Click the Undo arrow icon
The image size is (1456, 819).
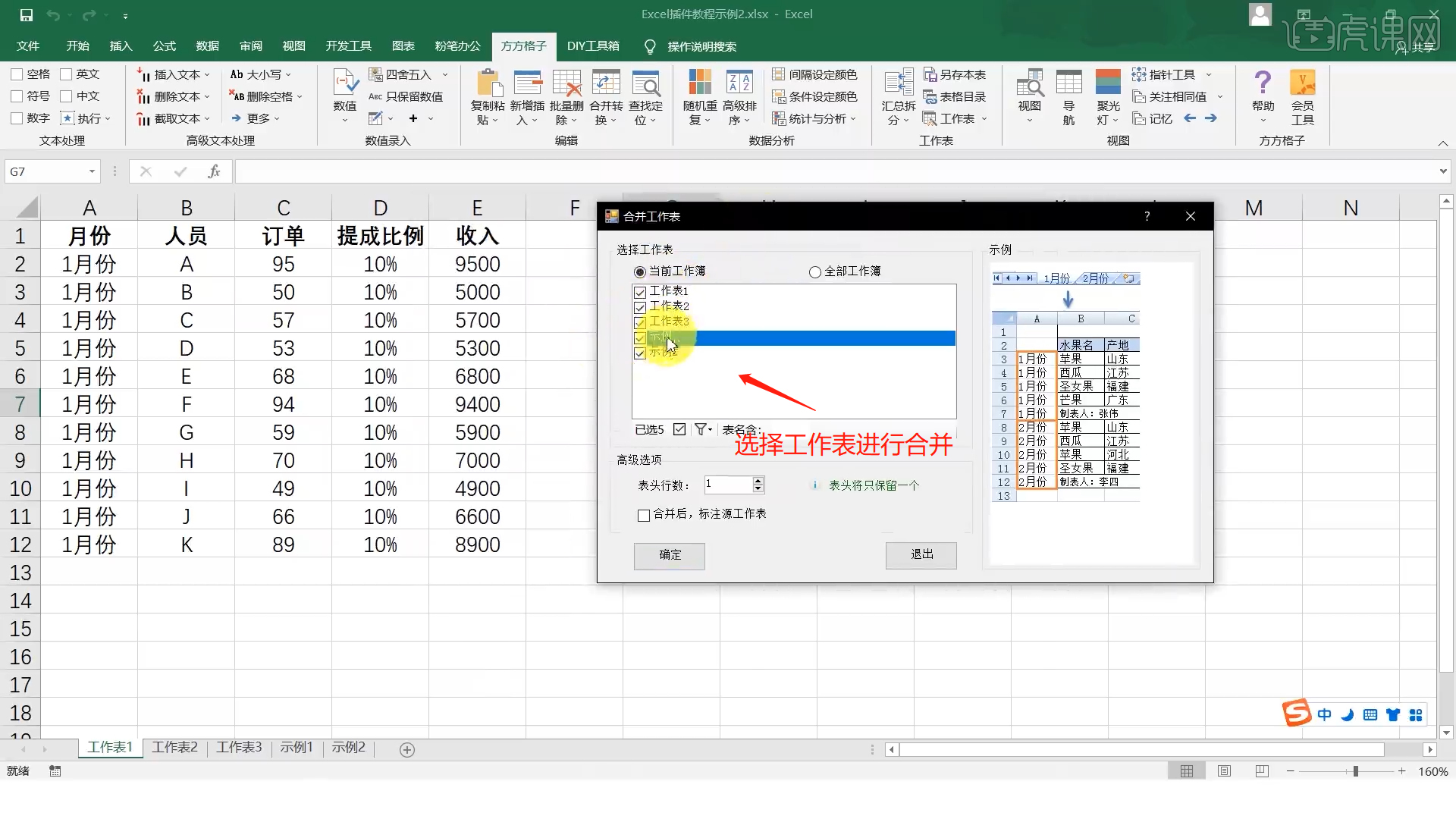(x=53, y=15)
